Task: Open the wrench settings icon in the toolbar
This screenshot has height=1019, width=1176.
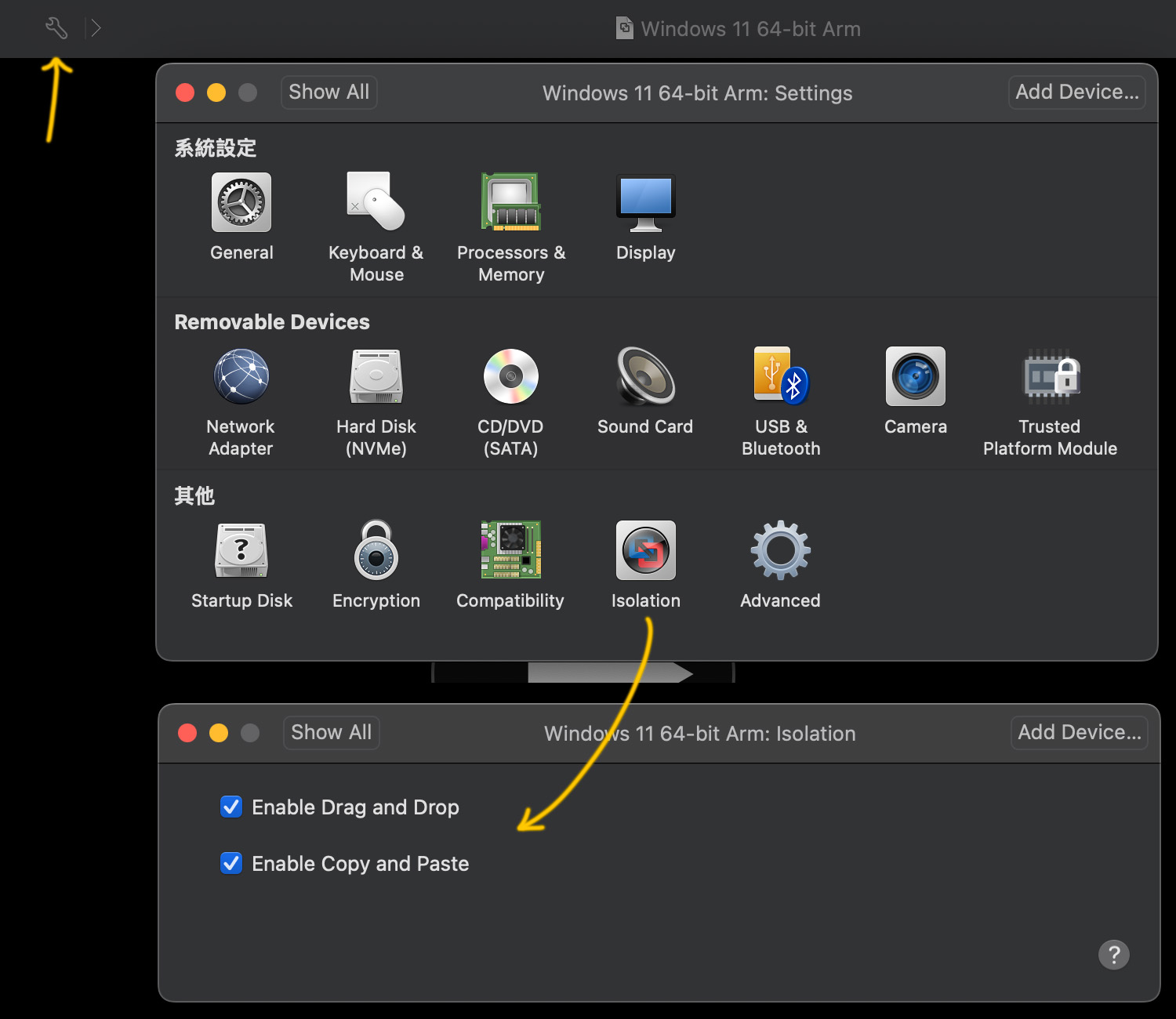Action: coord(56,28)
